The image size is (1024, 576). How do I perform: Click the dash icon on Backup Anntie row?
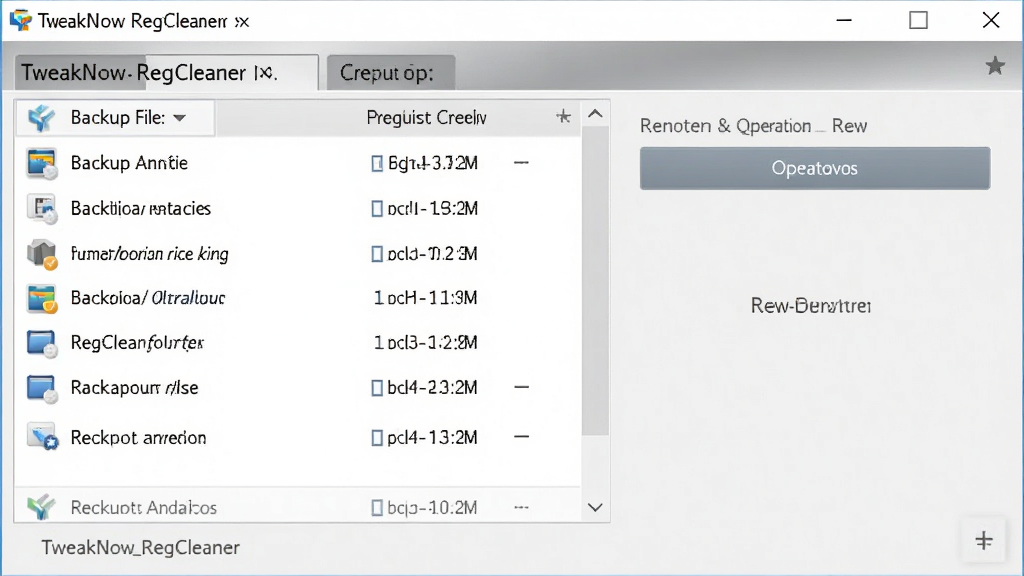pyautogui.click(x=521, y=163)
